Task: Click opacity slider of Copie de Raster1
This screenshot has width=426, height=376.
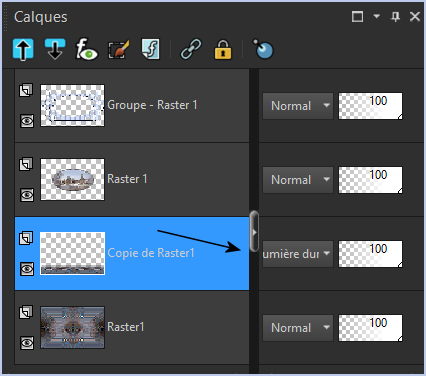Action: [x=370, y=254]
